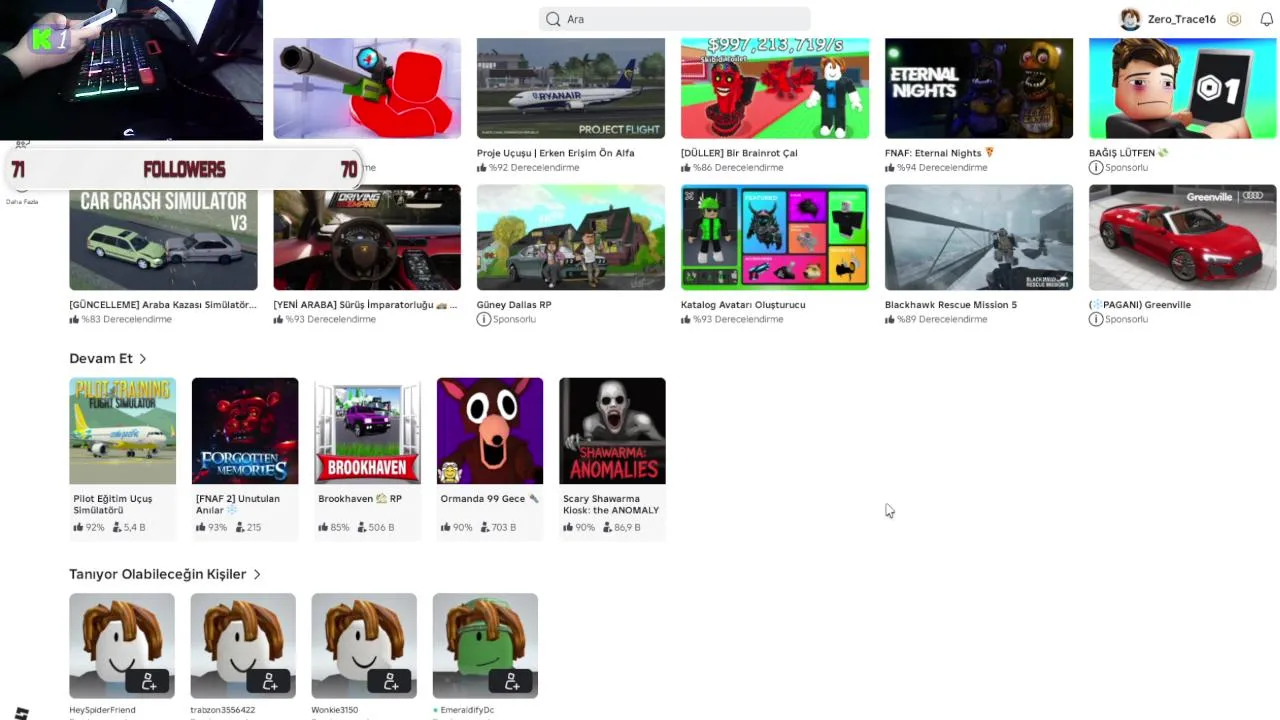Click Proje Uçuşu Erken Erişim title
This screenshot has width=1280, height=720.
tap(556, 153)
